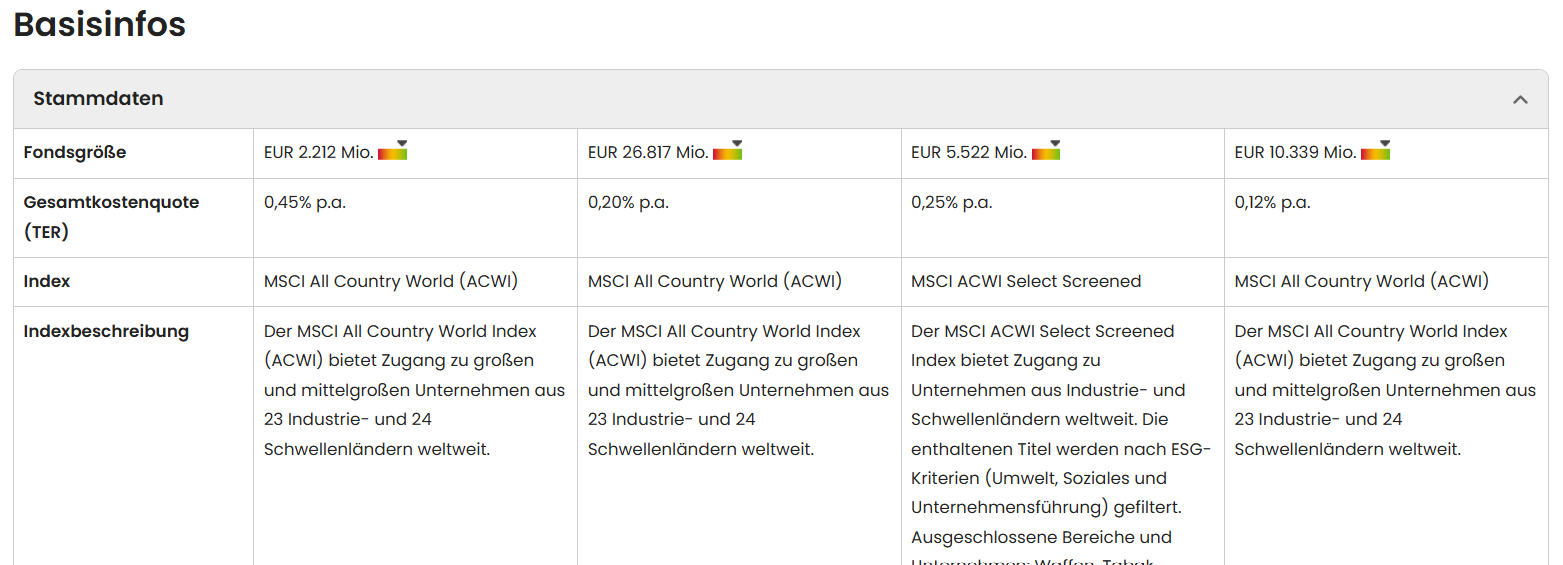Image resolution: width=1563 pixels, height=565 pixels.
Task: Click fund size indicator next to EUR 5.522 Mio.
Action: (1046, 150)
